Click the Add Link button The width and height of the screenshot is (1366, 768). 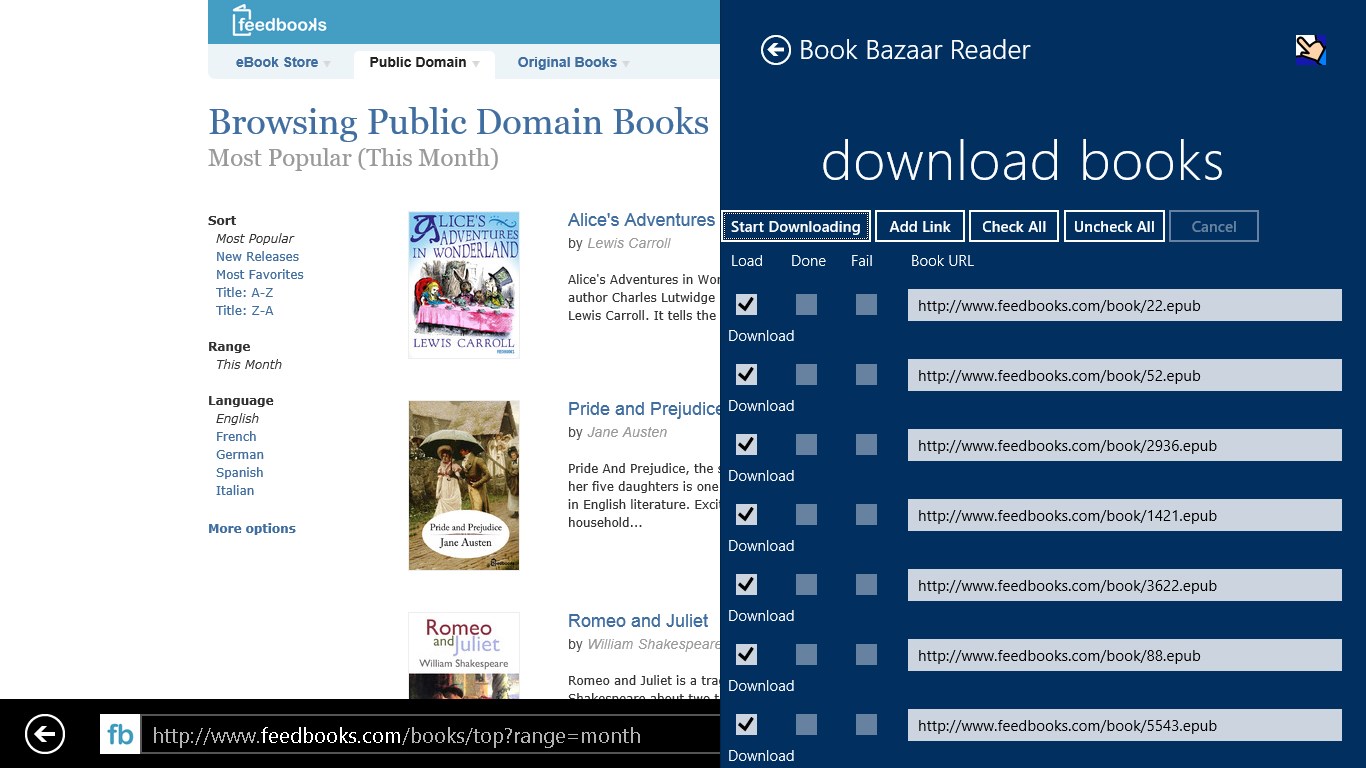(x=919, y=226)
